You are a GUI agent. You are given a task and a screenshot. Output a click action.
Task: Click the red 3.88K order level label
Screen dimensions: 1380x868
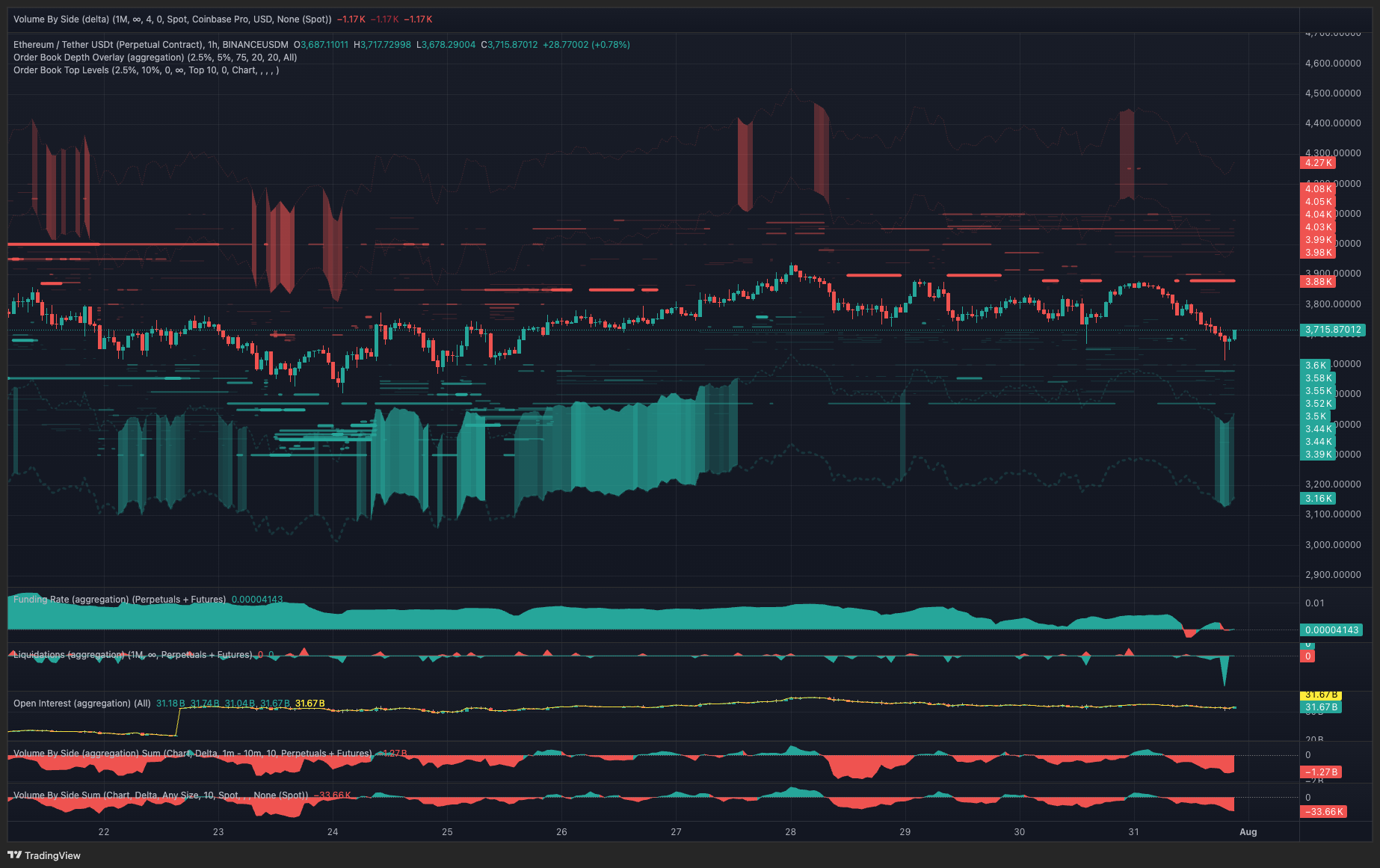(x=1318, y=282)
